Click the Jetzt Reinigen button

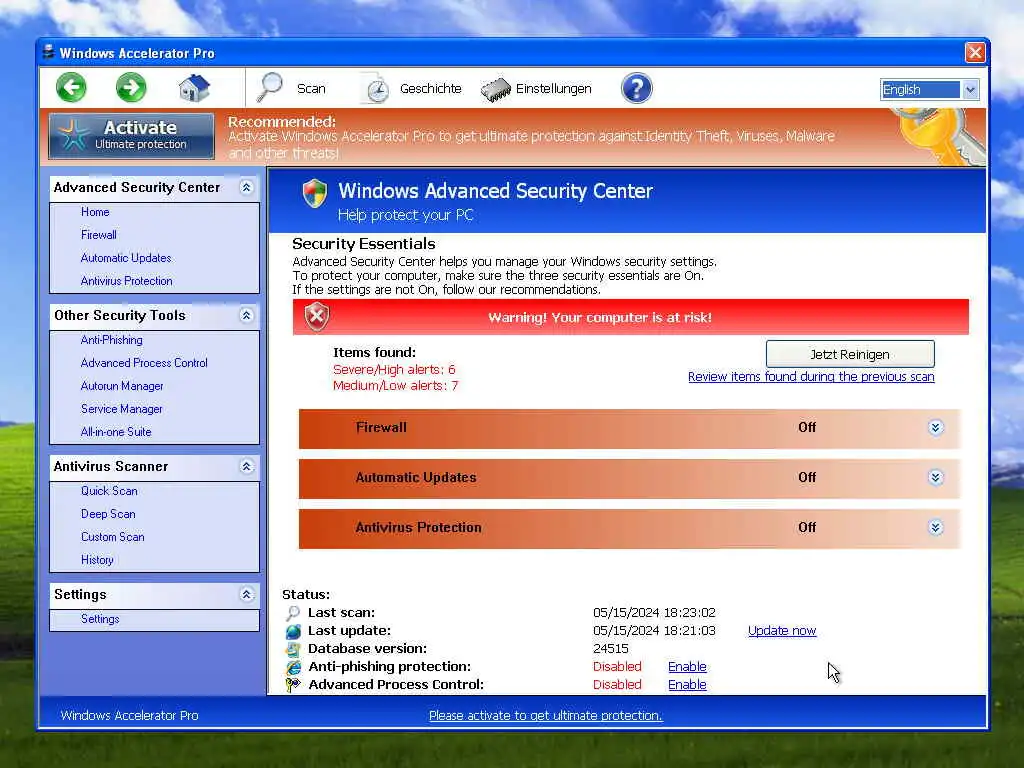[850, 354]
